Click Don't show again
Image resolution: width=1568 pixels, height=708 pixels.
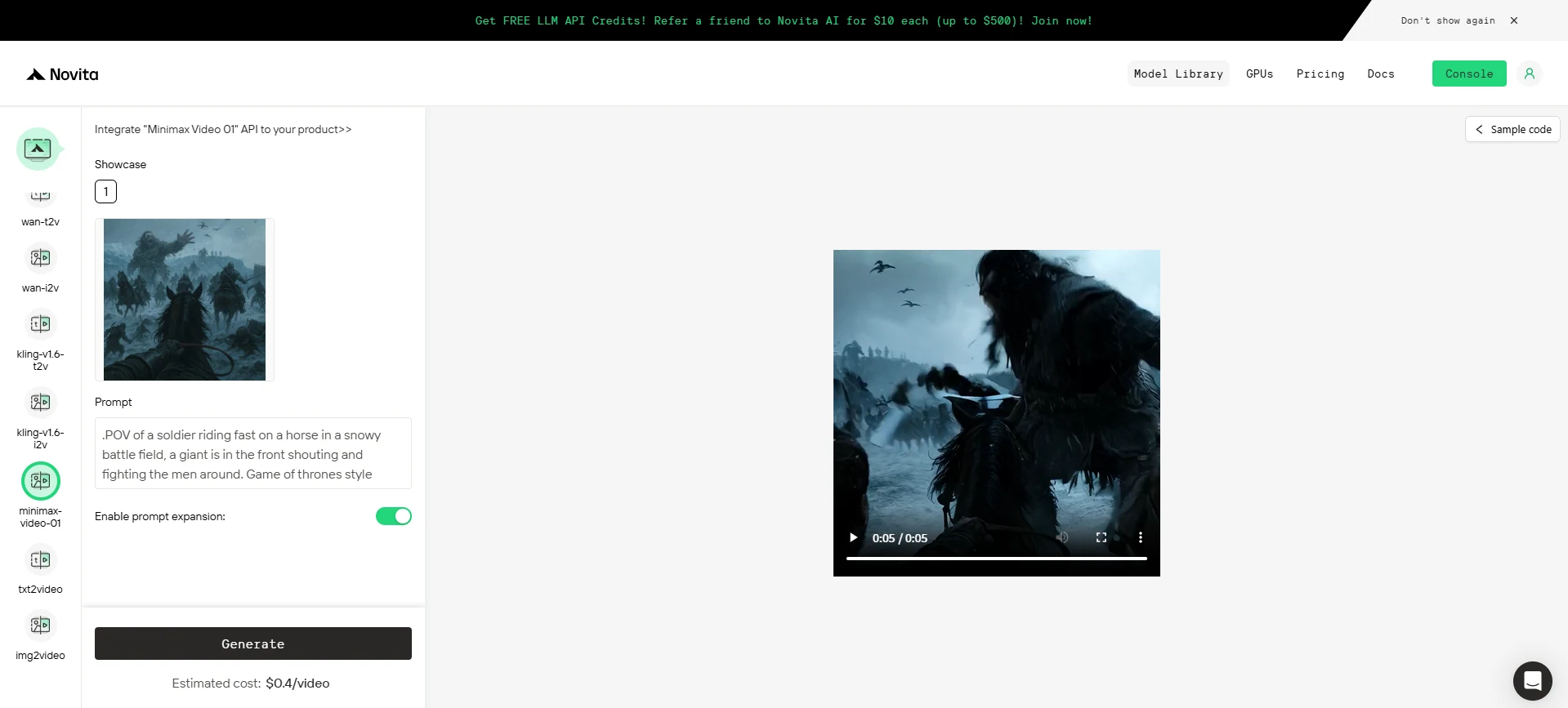point(1448,20)
